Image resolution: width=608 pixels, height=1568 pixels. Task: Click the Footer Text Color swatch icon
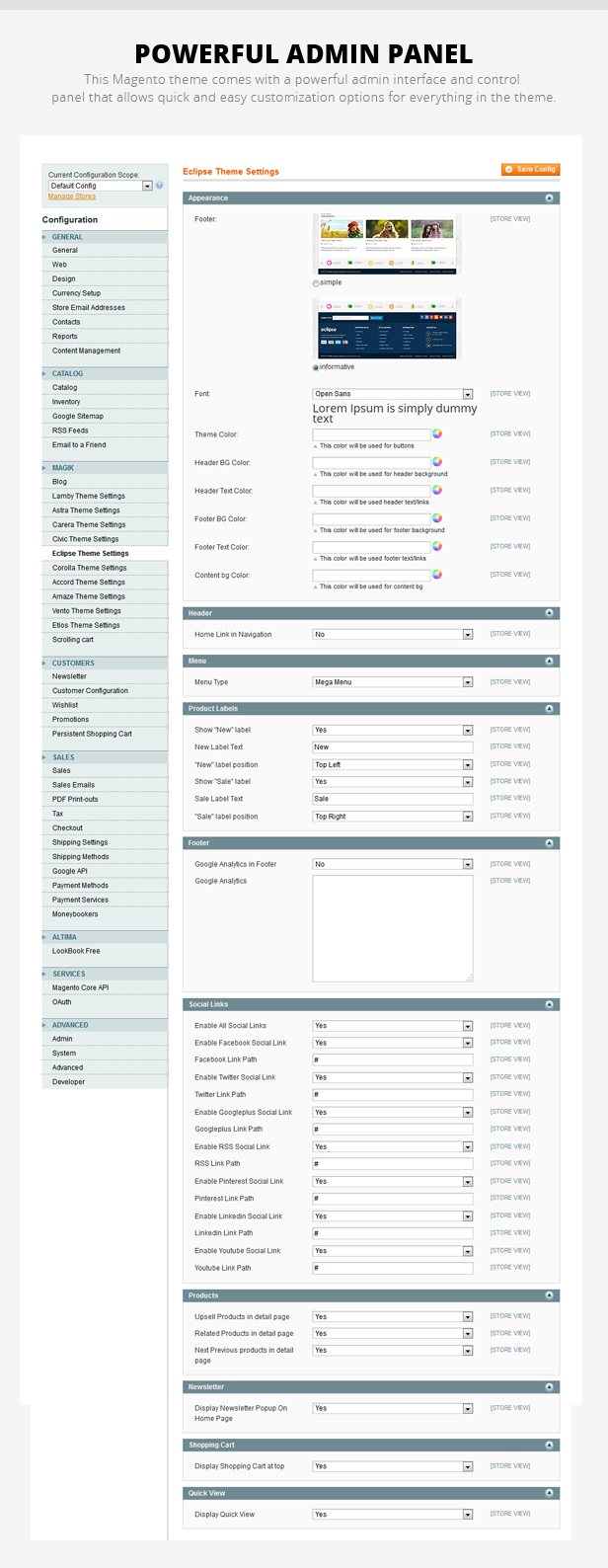click(437, 546)
